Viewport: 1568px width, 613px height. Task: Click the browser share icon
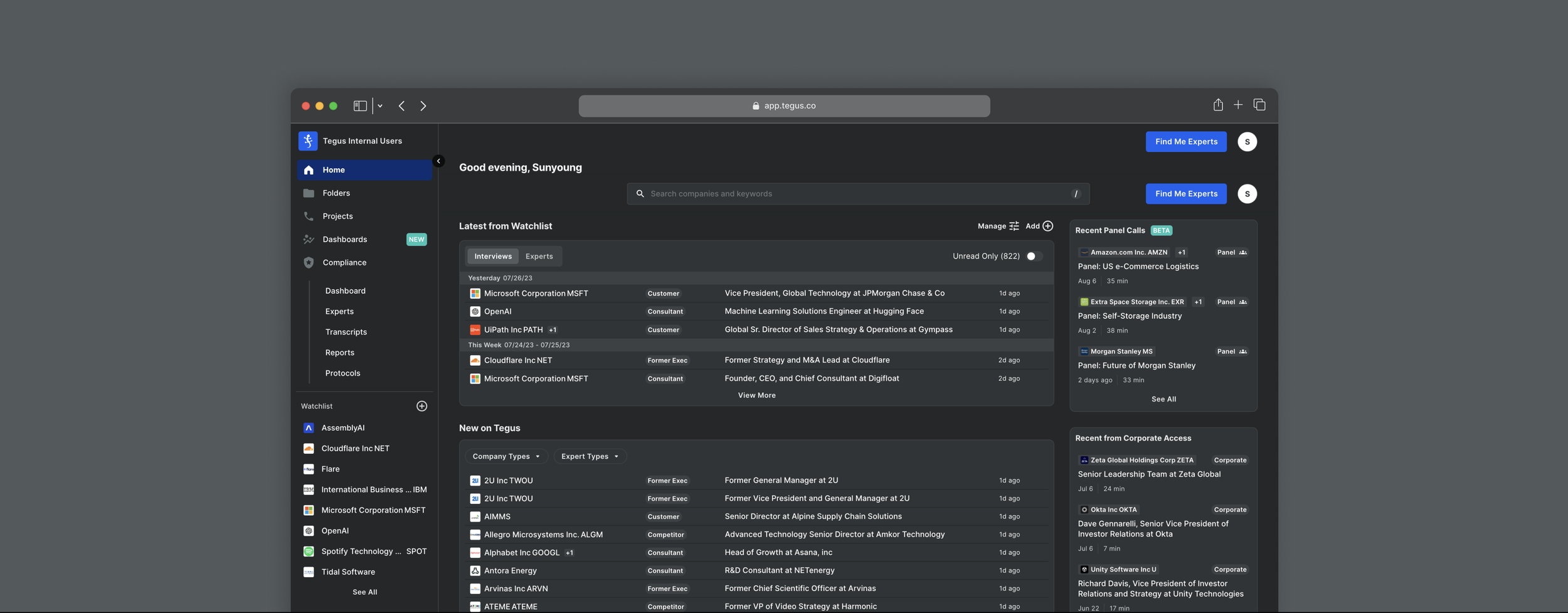tap(1217, 105)
